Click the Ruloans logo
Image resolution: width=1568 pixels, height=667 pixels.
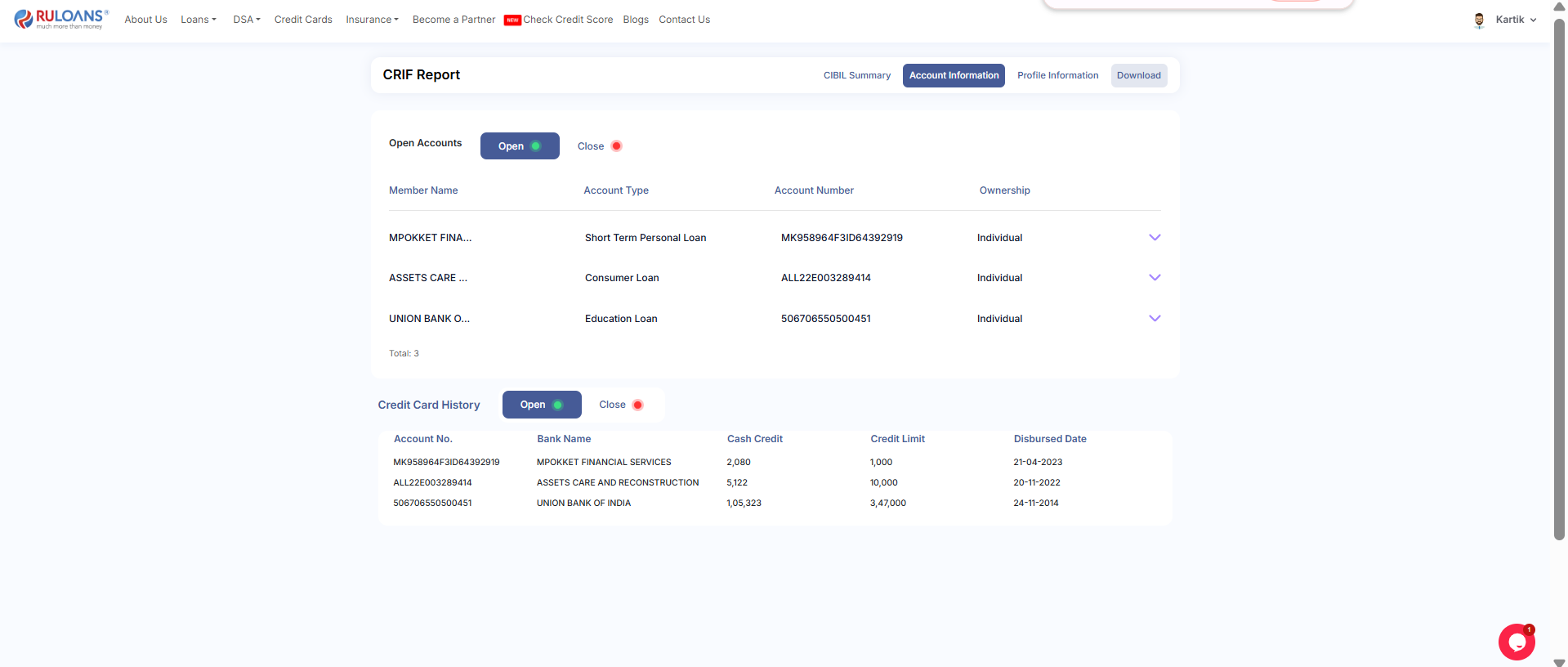(x=61, y=20)
